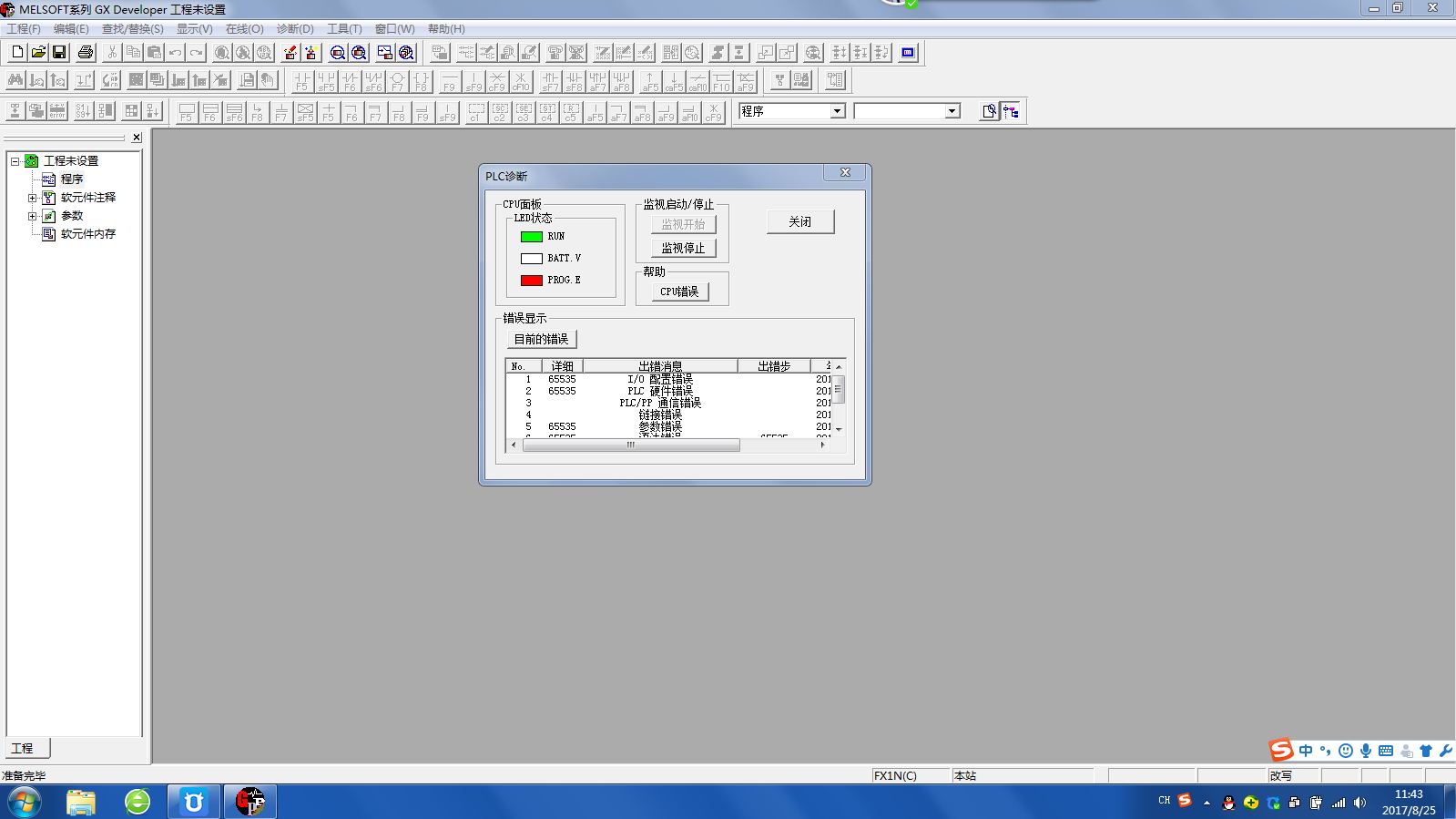Click the CPU错误 help button
Screen dimensions: 1456x819
(x=679, y=292)
